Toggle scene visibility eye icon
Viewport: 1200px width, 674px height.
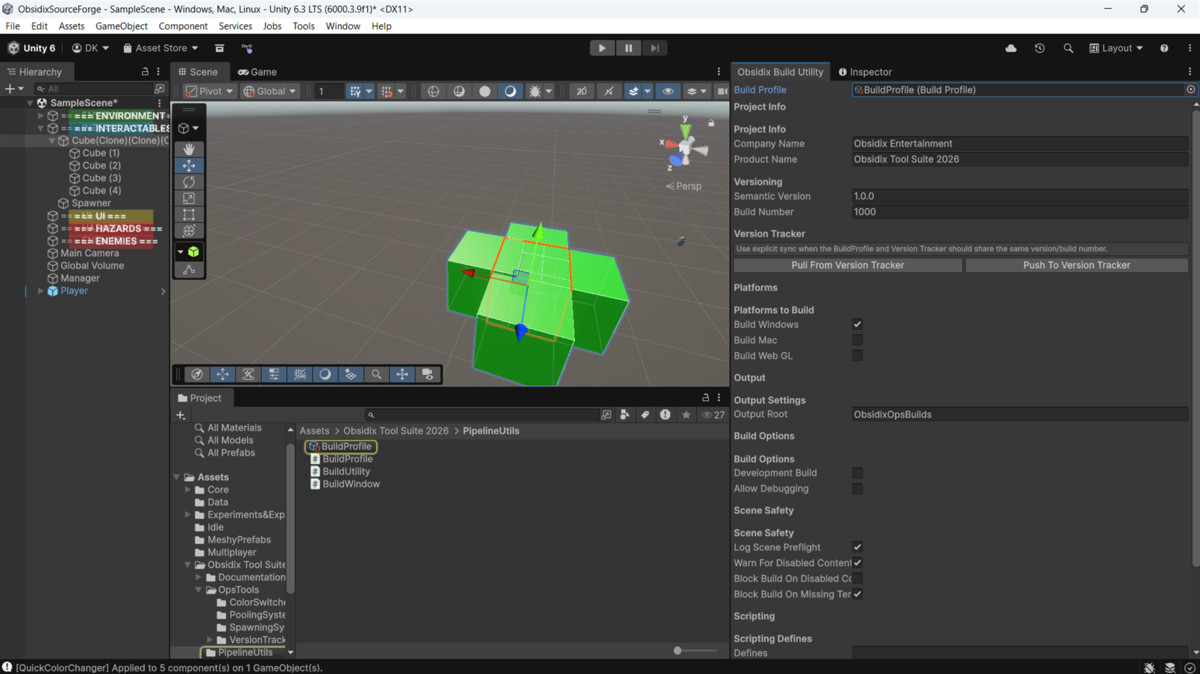tap(668, 91)
